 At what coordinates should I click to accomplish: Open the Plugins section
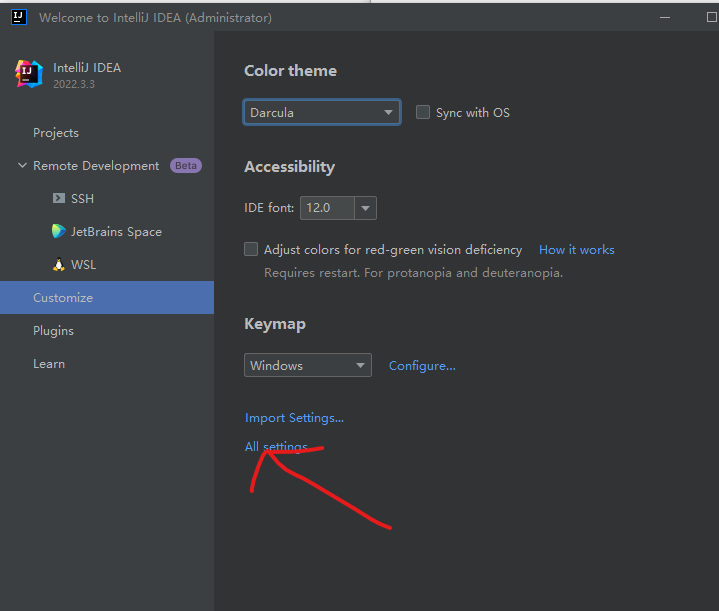[x=53, y=331]
